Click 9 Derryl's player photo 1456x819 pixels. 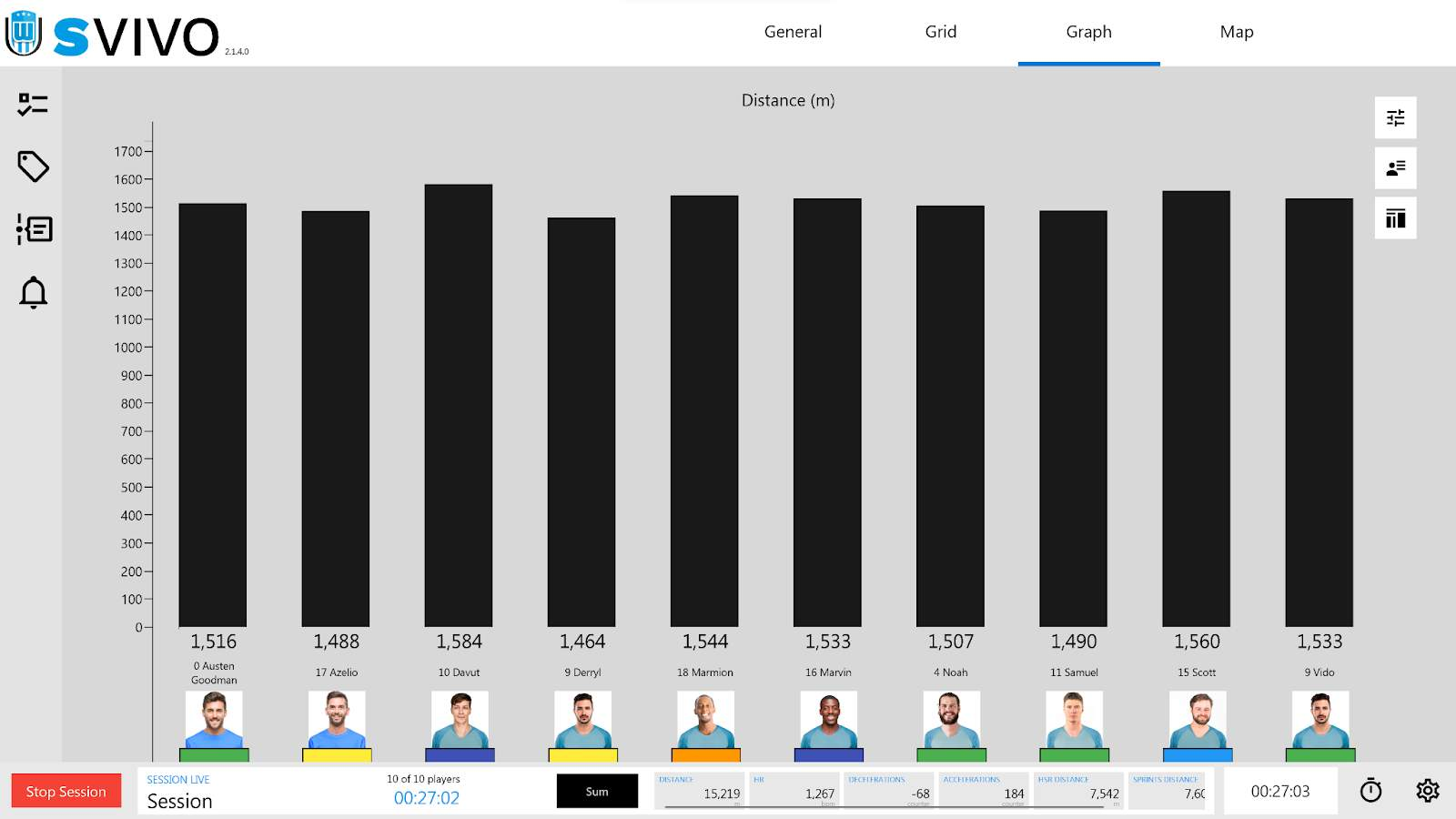[x=582, y=720]
